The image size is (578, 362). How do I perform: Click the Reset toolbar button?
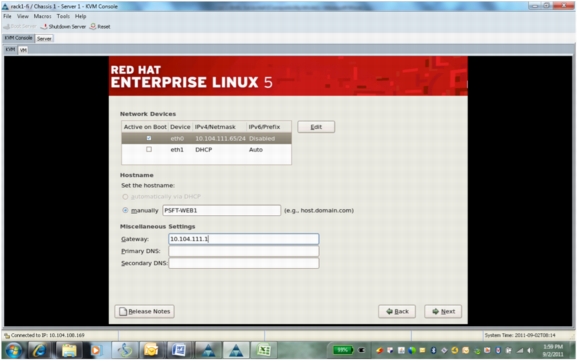(x=100, y=27)
